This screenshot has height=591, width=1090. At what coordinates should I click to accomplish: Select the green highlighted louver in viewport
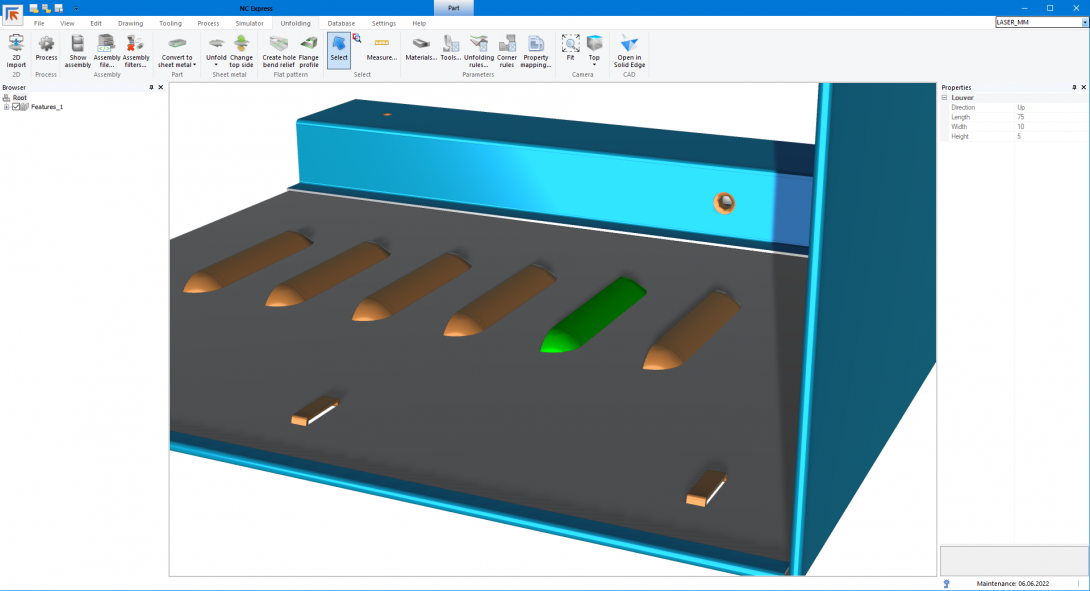click(x=595, y=313)
